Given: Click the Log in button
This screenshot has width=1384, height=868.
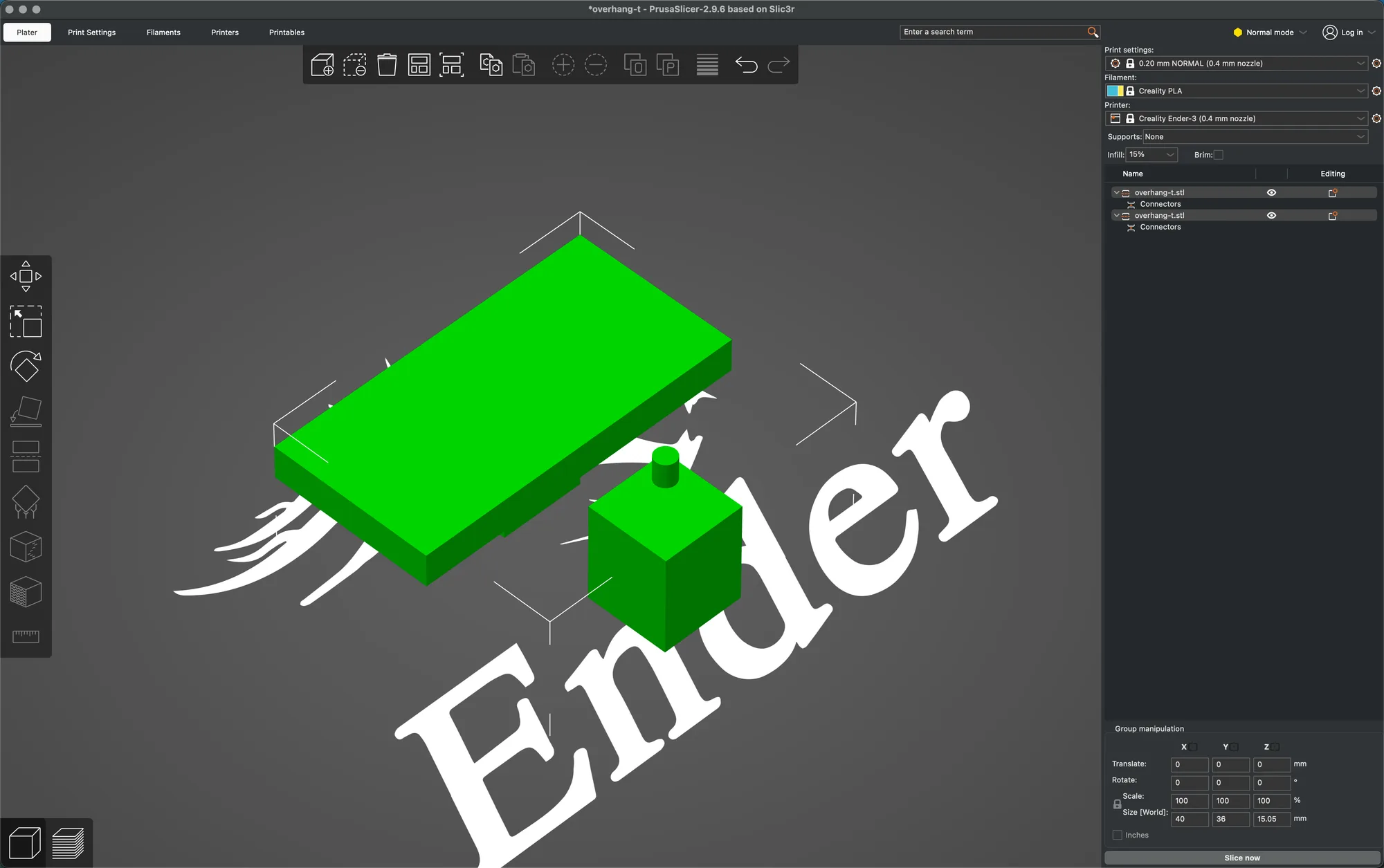Looking at the screenshot, I should pyautogui.click(x=1349, y=33).
